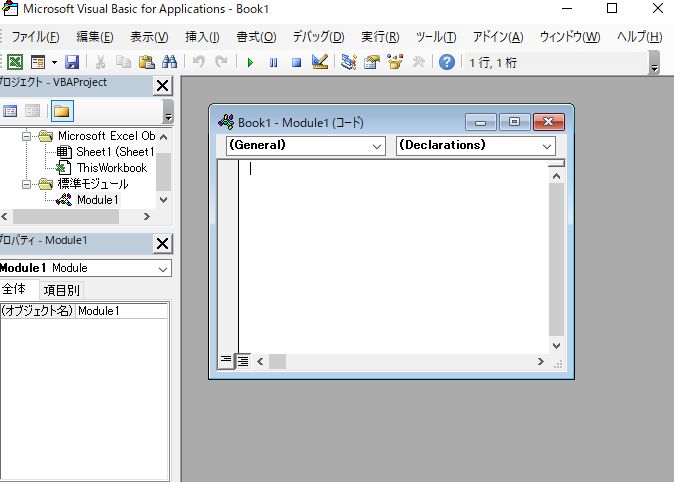Collapse the Microsoft Excel Objects tree node
This screenshot has height=482, width=674.
[x=26, y=136]
